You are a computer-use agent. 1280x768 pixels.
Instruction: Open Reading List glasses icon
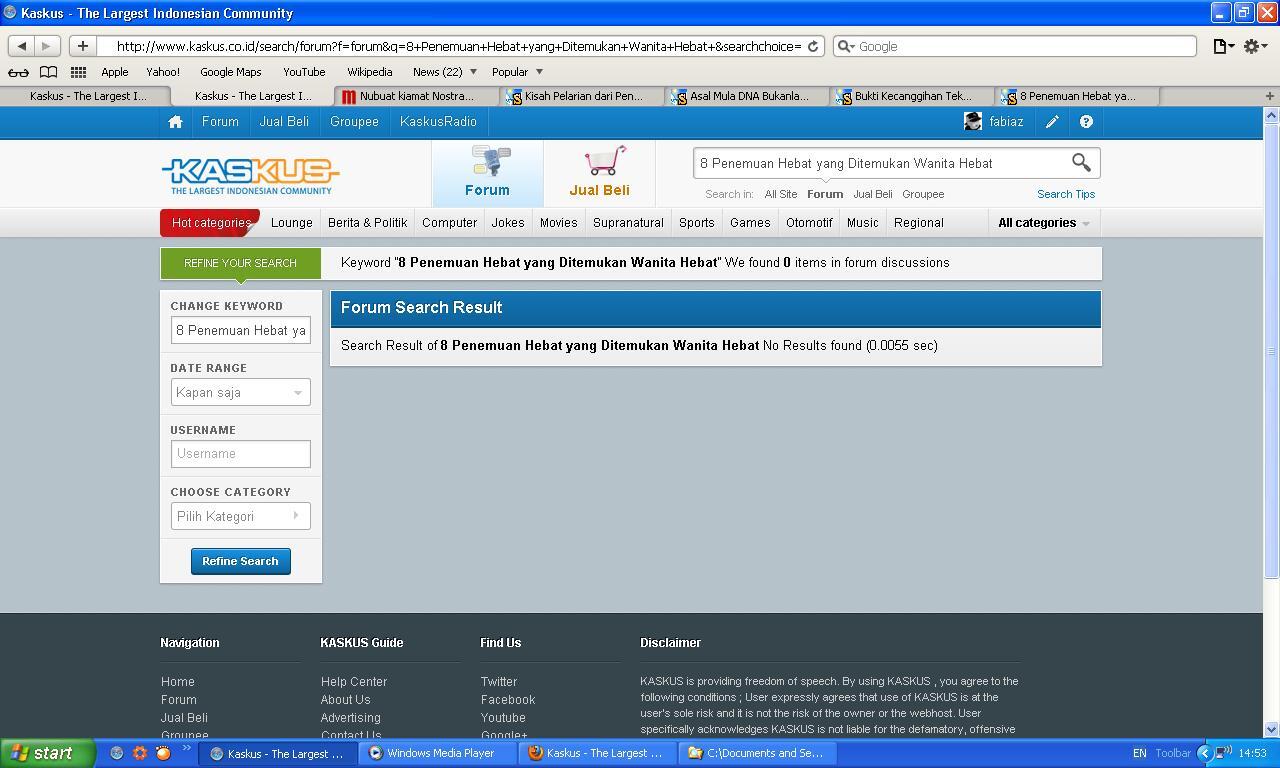point(18,72)
